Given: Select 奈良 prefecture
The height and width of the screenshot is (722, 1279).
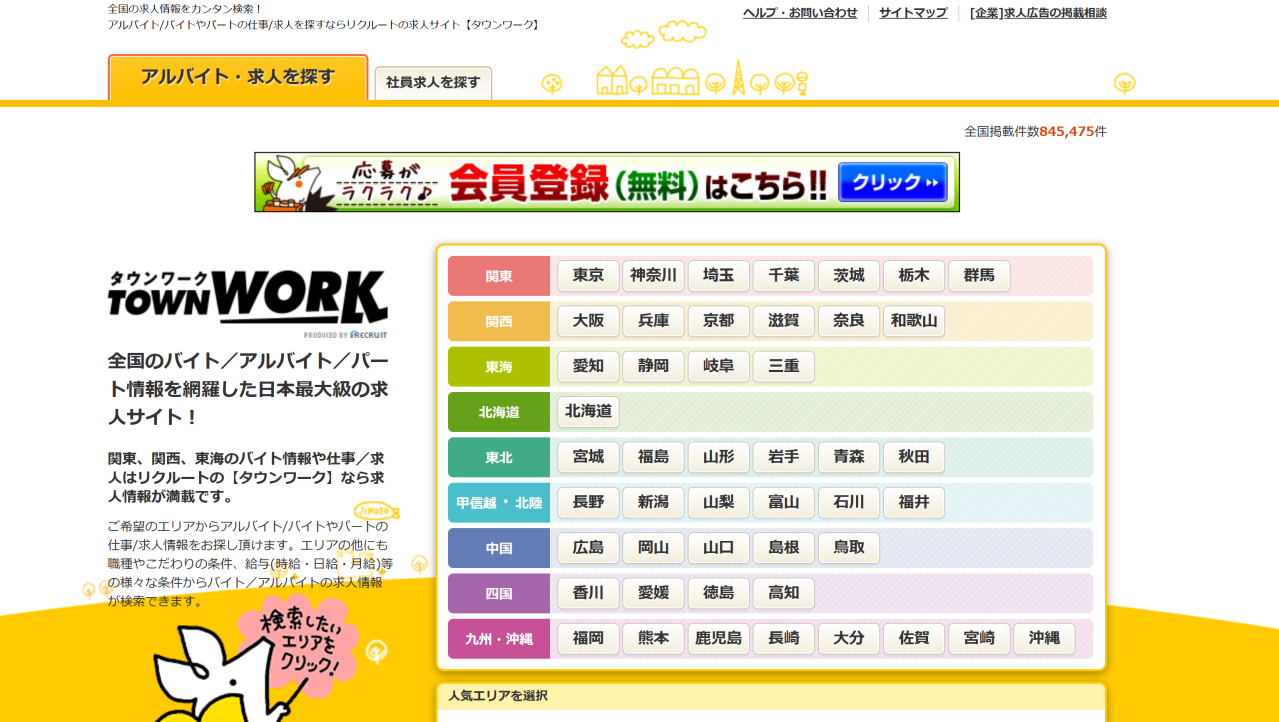Looking at the screenshot, I should click(849, 321).
